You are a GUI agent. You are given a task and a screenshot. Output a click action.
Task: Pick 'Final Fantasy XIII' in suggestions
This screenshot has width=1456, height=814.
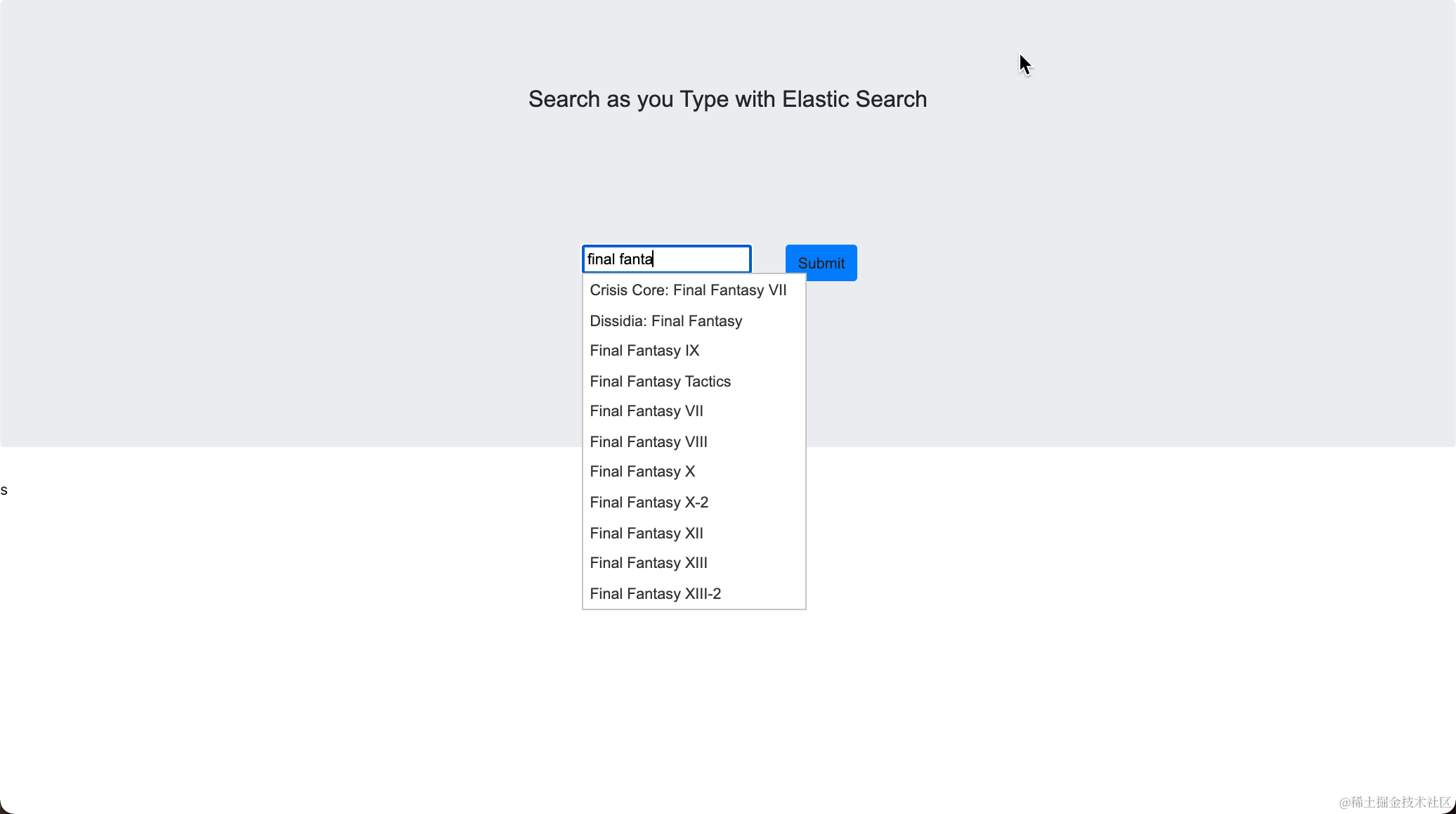click(x=648, y=563)
